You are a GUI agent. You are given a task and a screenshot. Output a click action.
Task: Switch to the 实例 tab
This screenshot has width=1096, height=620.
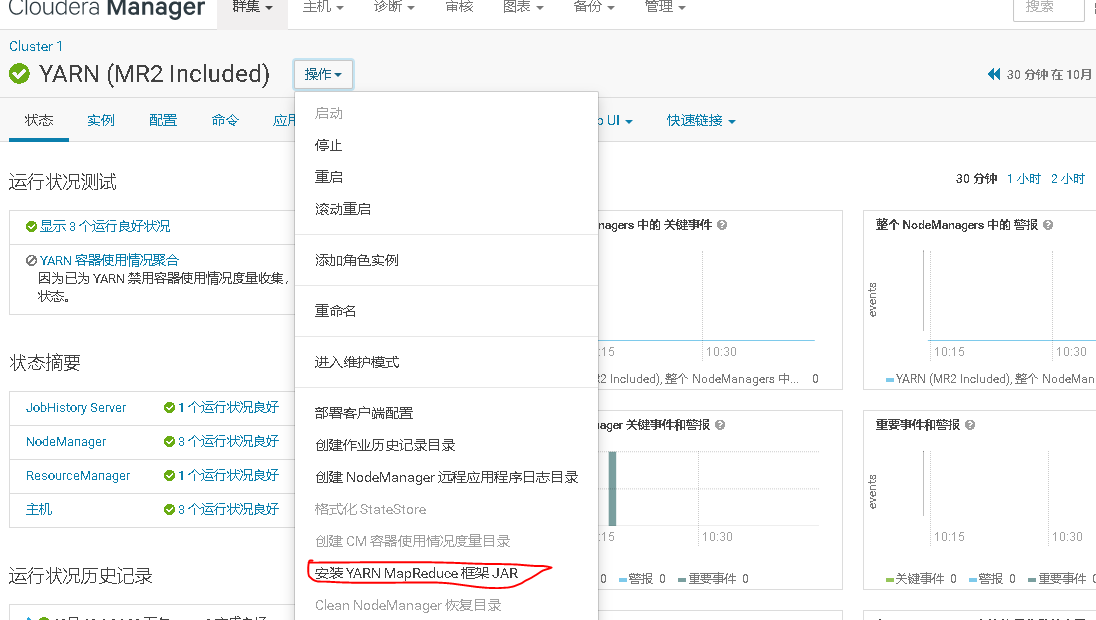click(100, 119)
